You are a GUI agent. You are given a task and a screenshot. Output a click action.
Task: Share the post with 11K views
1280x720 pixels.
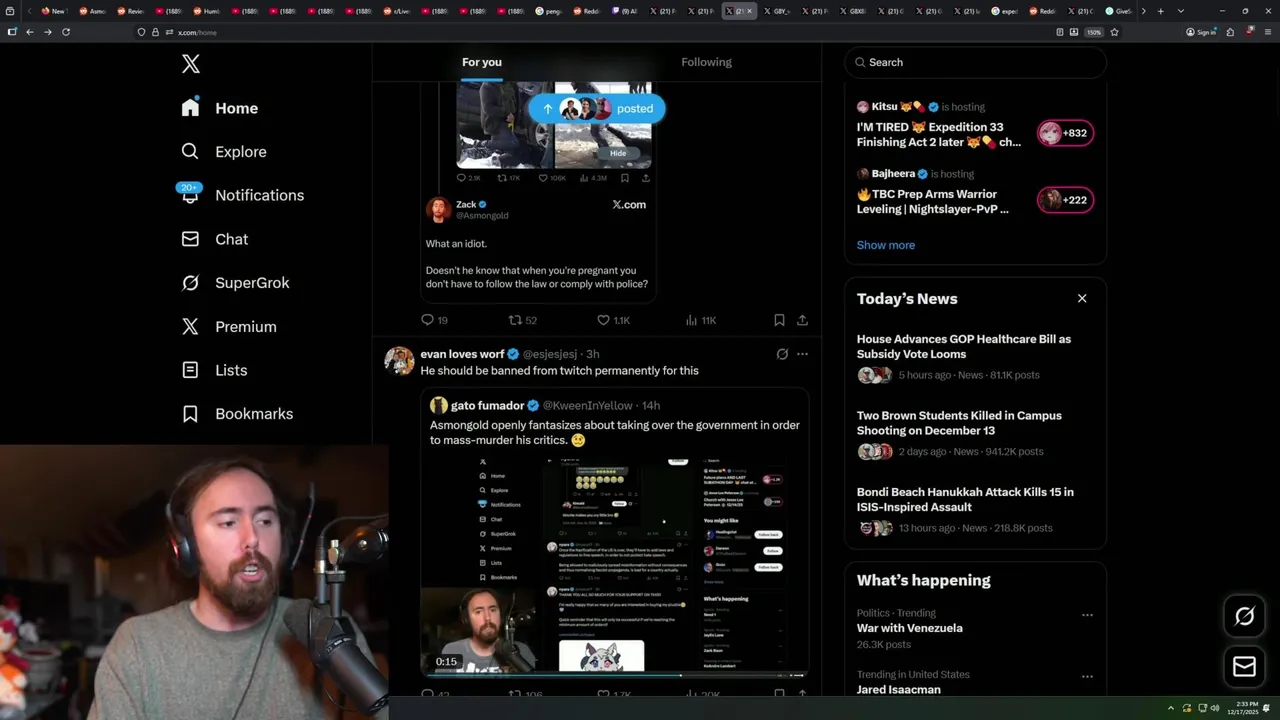802,320
